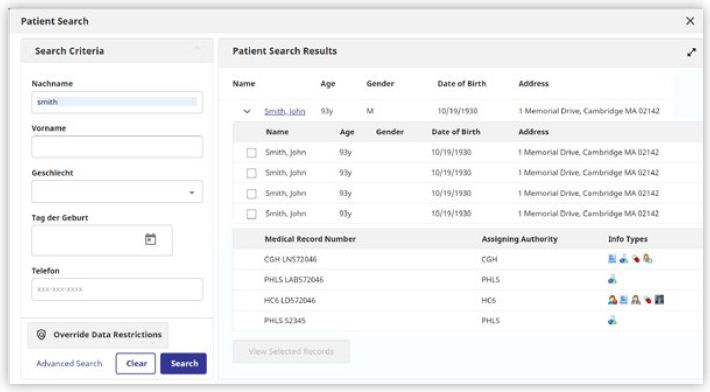Click the lab flask icon in PHLS LAB572046 row

[x=612, y=279]
